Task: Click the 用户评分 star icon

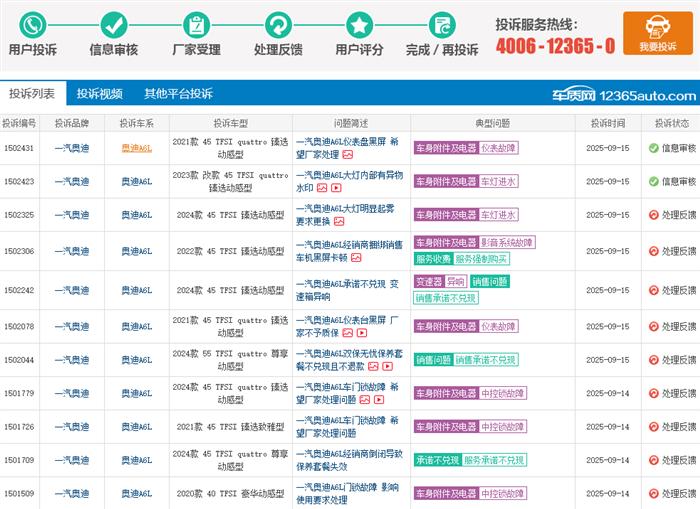Action: click(x=359, y=24)
